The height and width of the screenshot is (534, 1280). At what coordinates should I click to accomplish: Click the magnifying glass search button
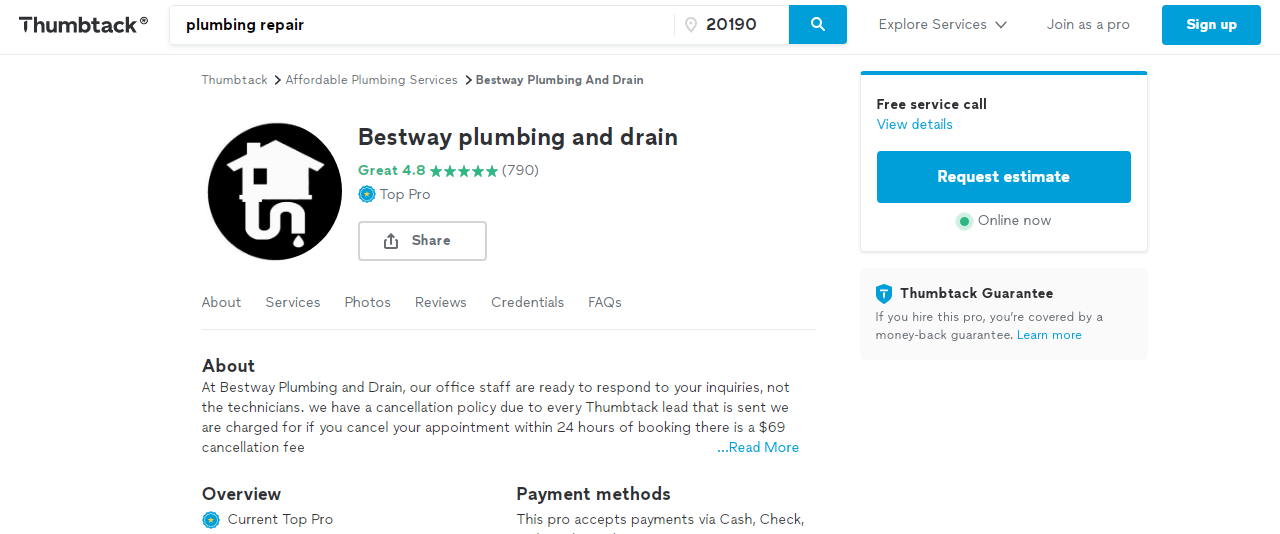[817, 25]
